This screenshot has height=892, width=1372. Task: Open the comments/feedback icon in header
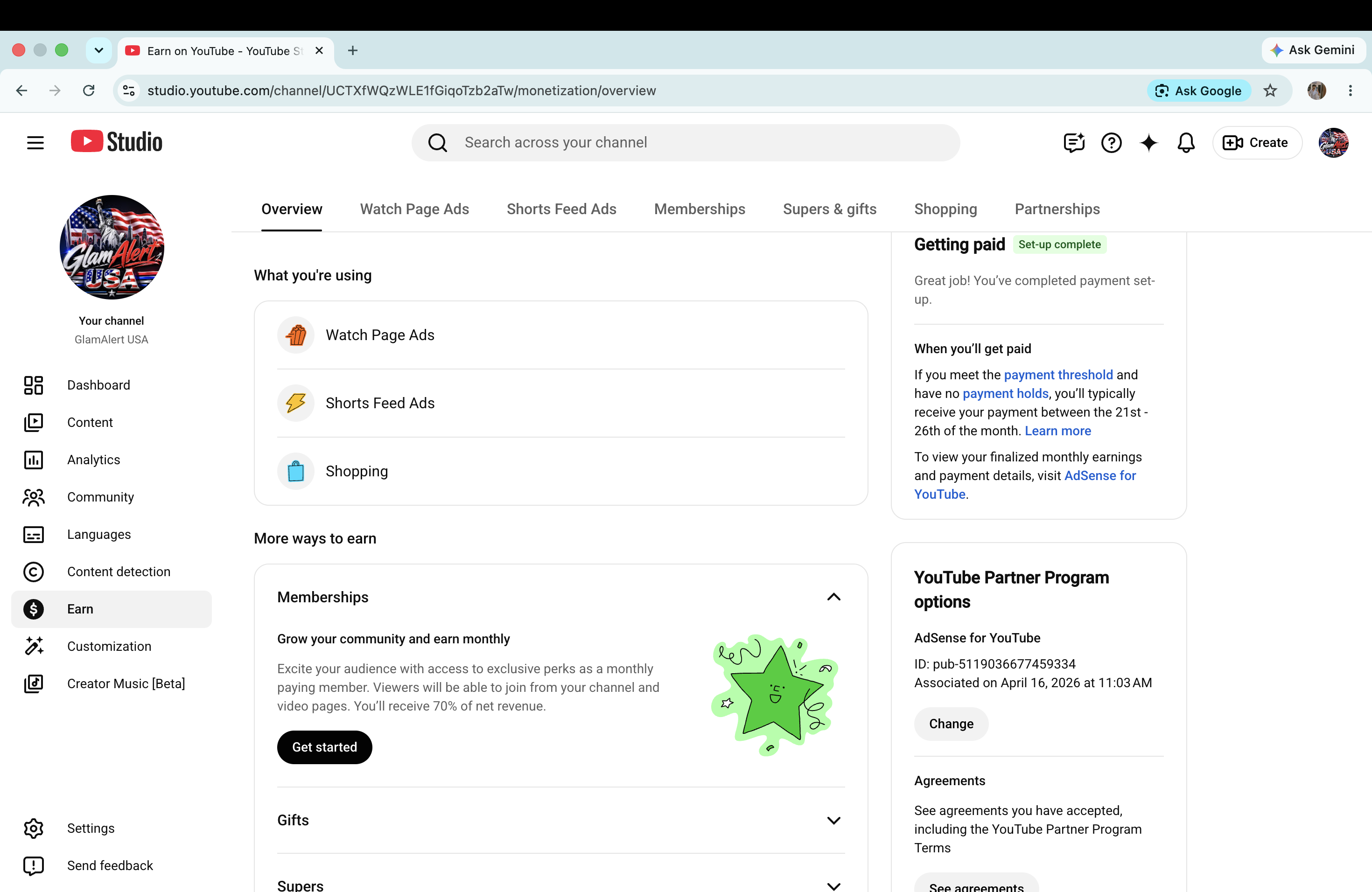1074,142
